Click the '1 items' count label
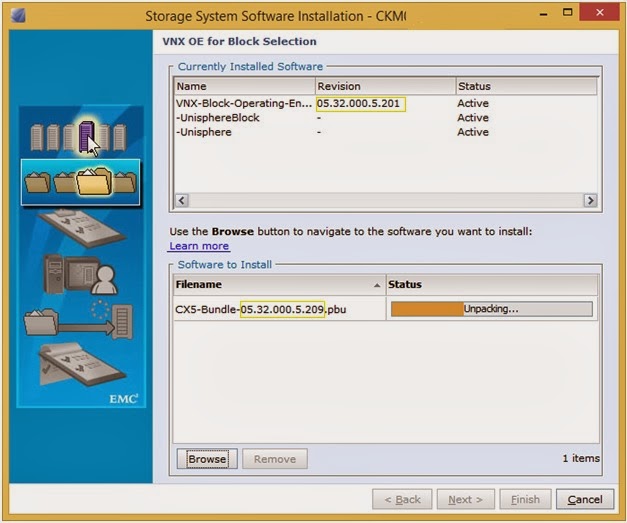Screen dimensions: 627x523 click(581, 458)
